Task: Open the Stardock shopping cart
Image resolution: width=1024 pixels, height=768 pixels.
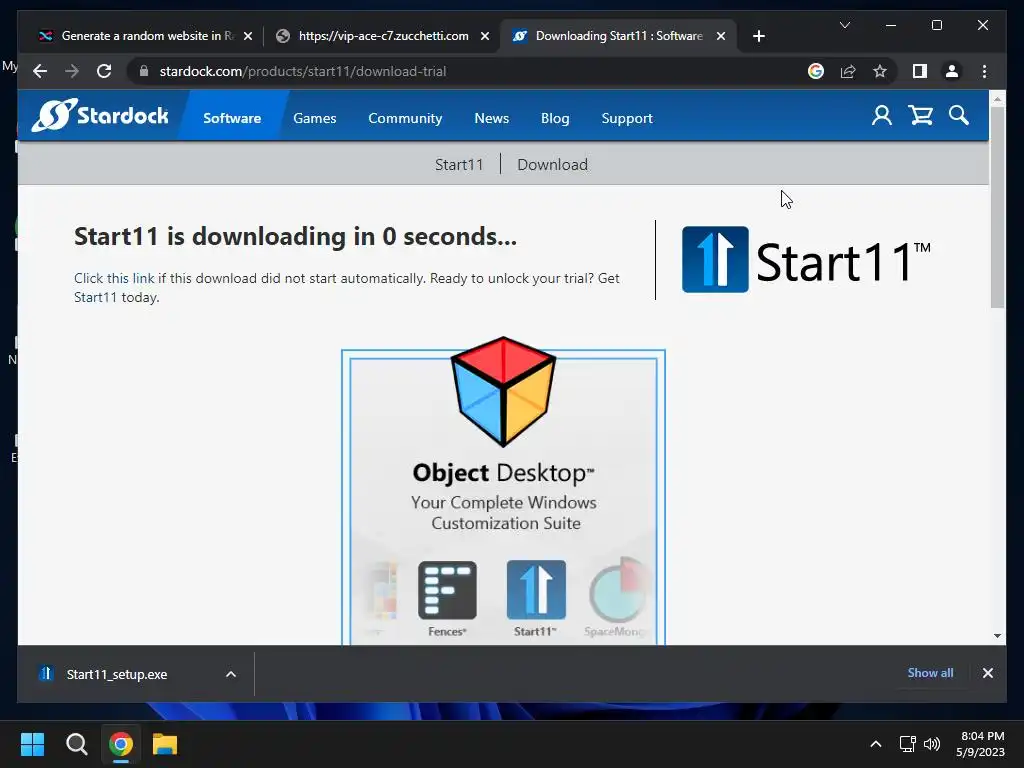Action: click(x=920, y=116)
